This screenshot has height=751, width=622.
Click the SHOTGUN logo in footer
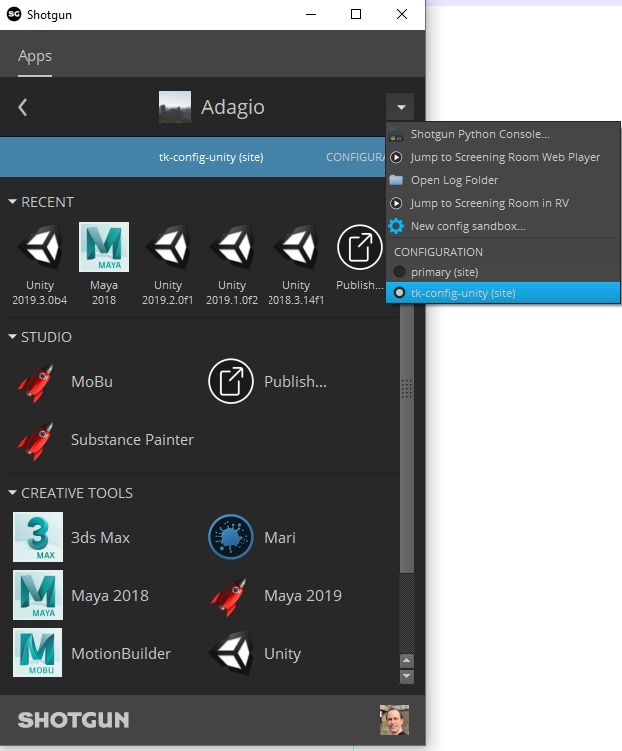click(73, 720)
